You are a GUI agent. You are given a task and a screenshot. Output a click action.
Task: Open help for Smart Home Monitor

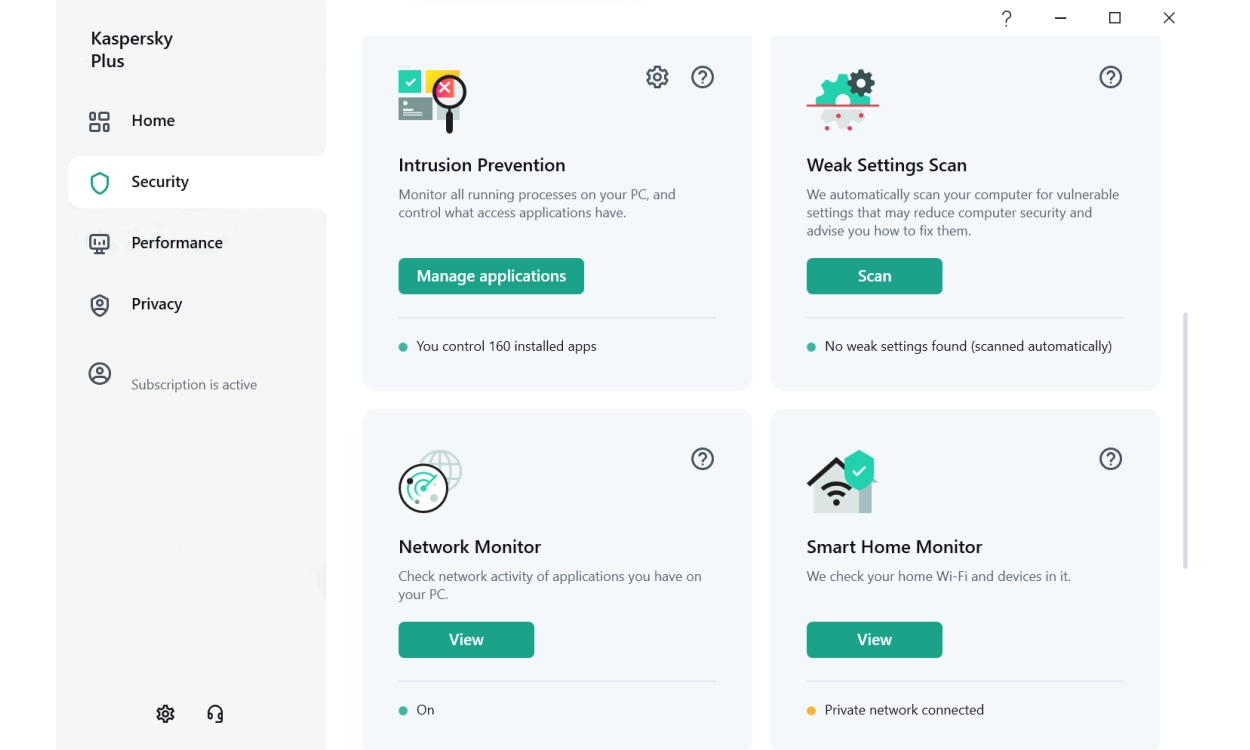pos(1110,459)
